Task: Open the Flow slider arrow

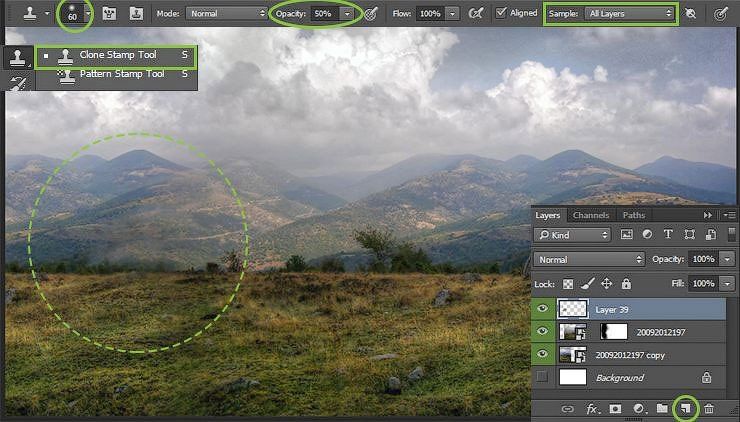Action: pos(452,14)
